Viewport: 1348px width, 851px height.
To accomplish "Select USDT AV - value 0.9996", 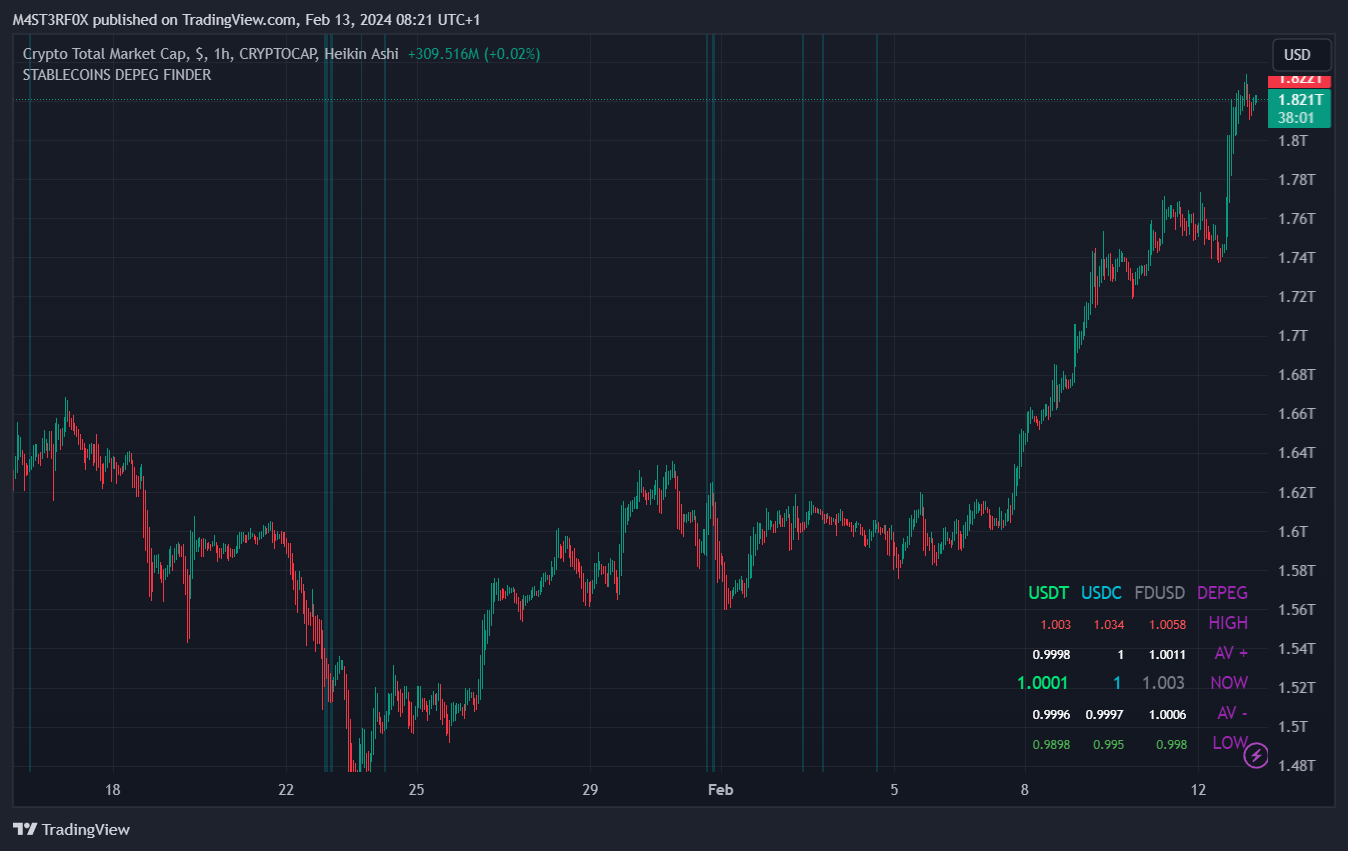I will coord(1051,714).
